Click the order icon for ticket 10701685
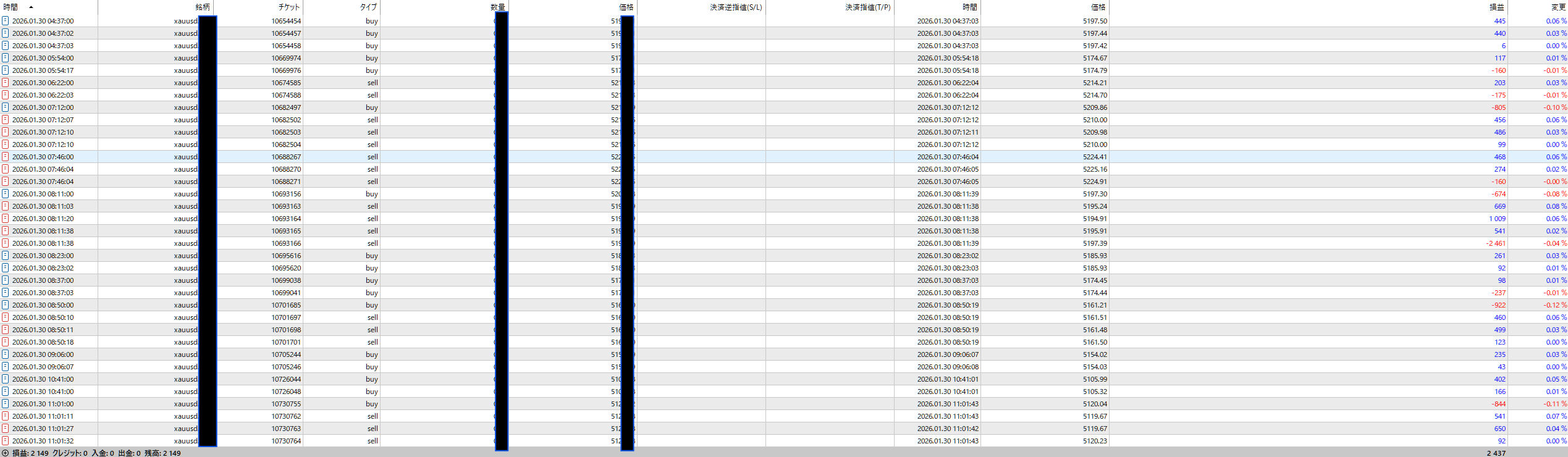The image size is (1568, 457). 5,305
